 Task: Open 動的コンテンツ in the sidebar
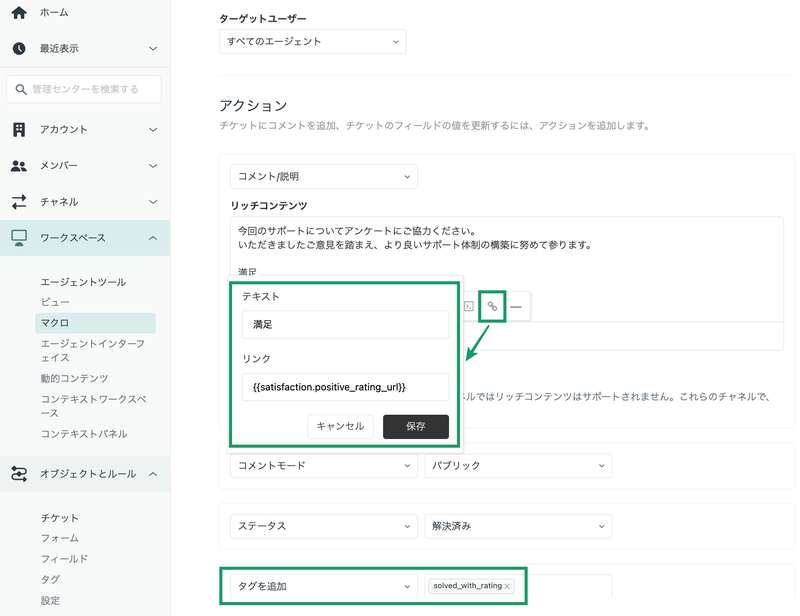point(74,378)
